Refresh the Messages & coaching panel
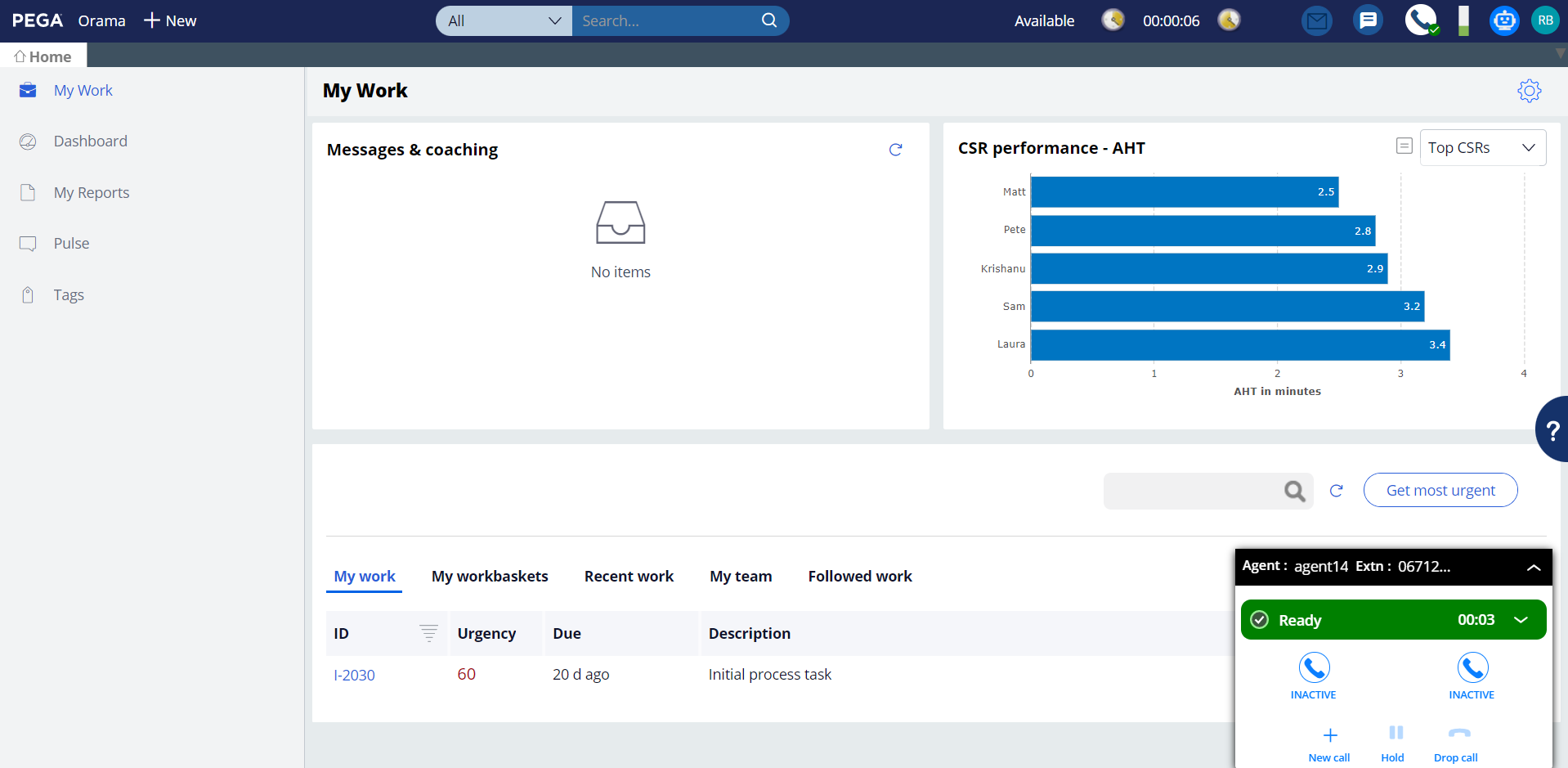Image resolution: width=1568 pixels, height=768 pixels. pos(895,150)
